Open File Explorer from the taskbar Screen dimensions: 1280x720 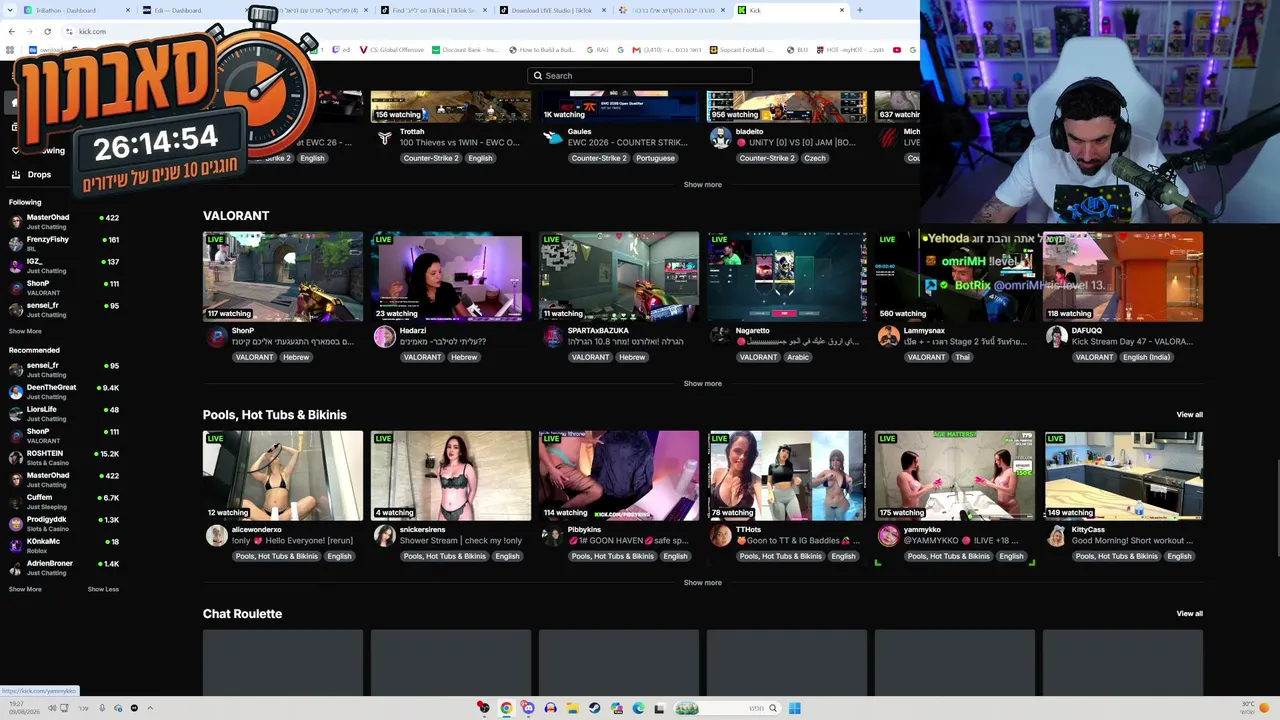(x=572, y=708)
